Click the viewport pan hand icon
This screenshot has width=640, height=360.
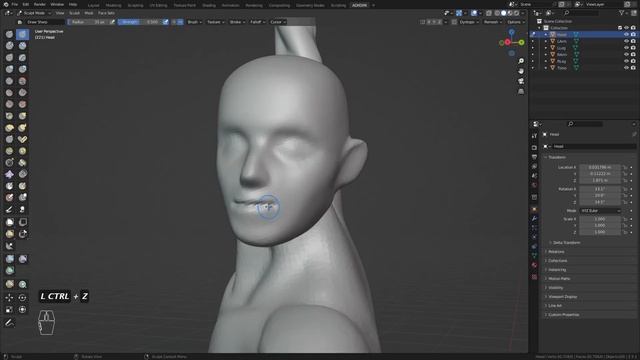521,71
